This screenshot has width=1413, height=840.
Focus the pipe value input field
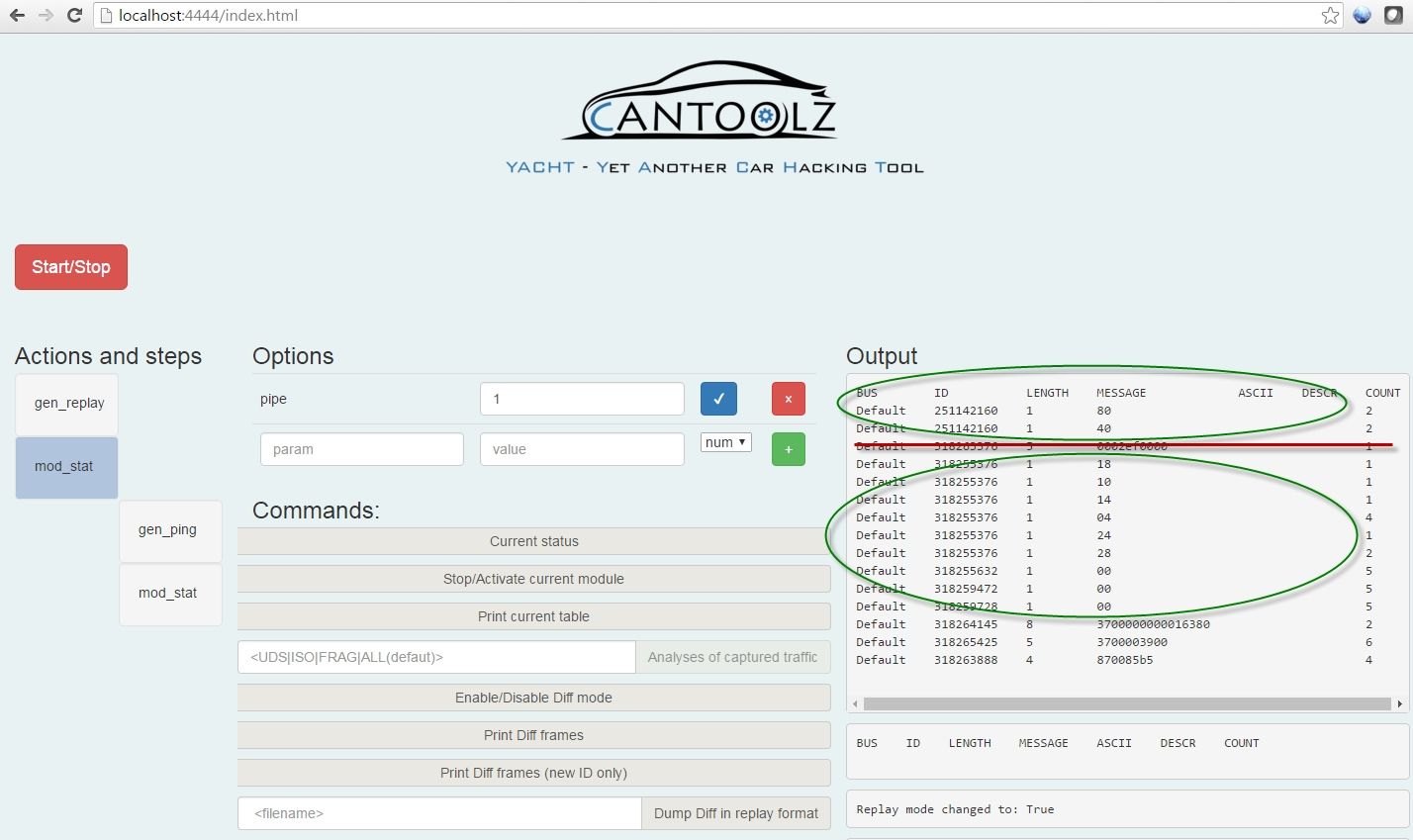click(x=582, y=399)
